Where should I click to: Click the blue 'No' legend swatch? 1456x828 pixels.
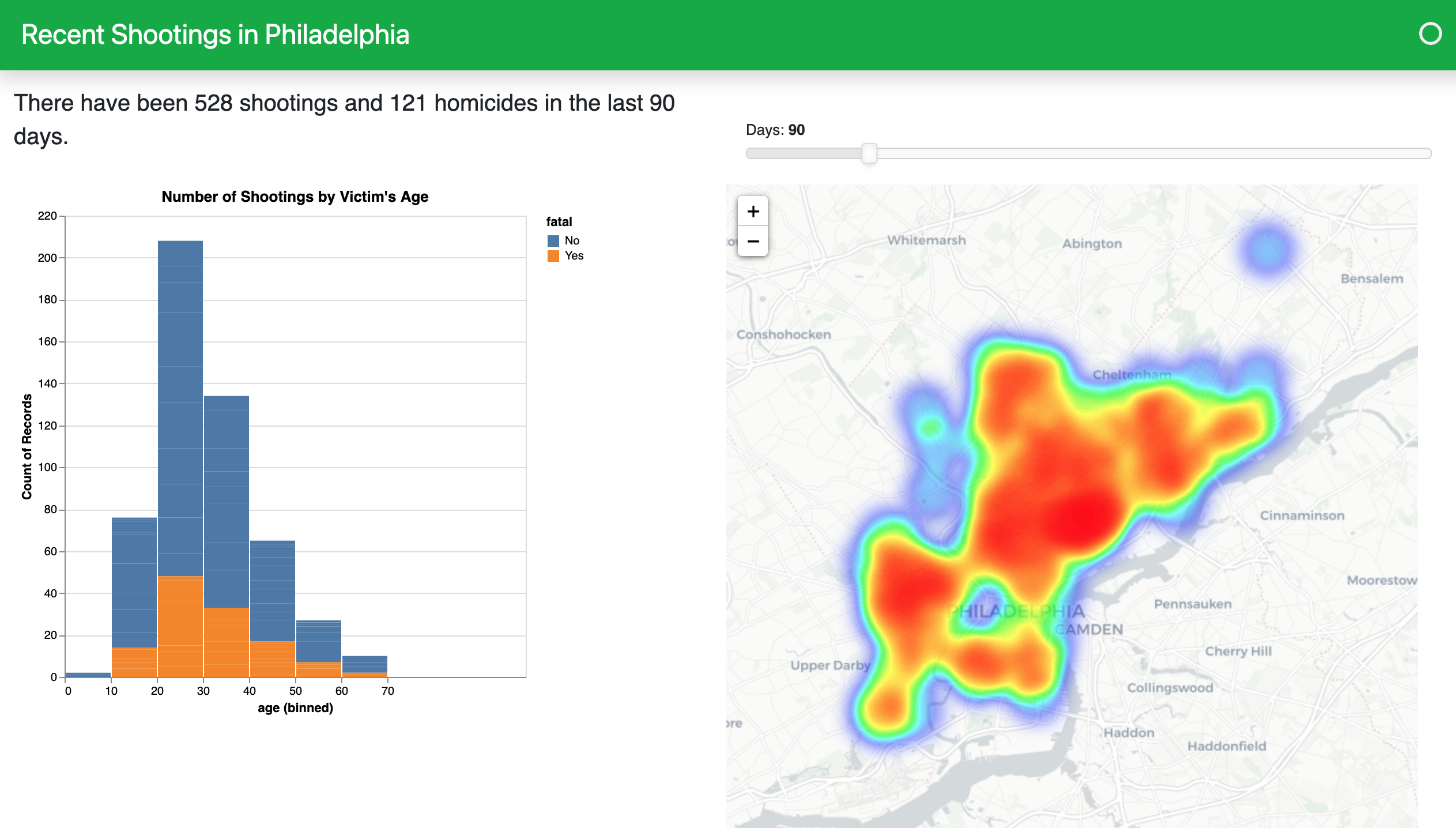[553, 241]
